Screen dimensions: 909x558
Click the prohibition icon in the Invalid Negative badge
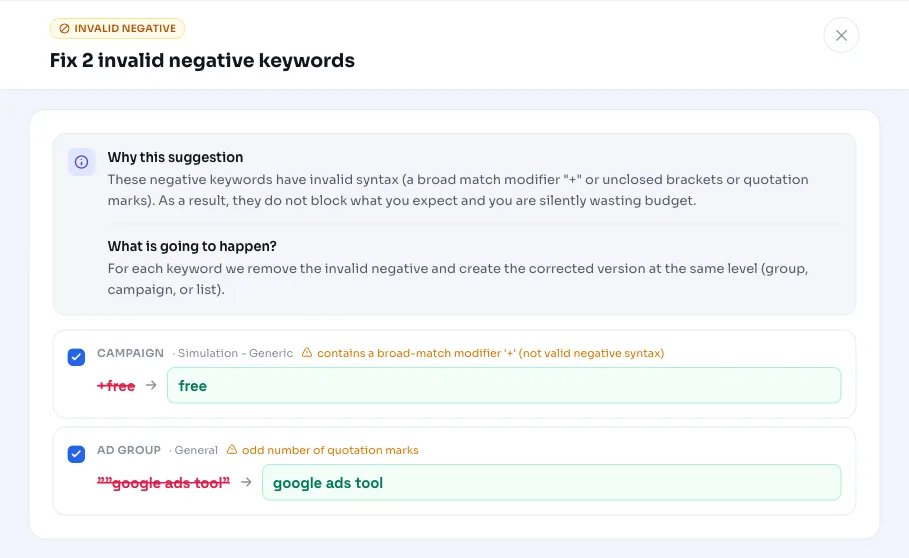(x=64, y=28)
